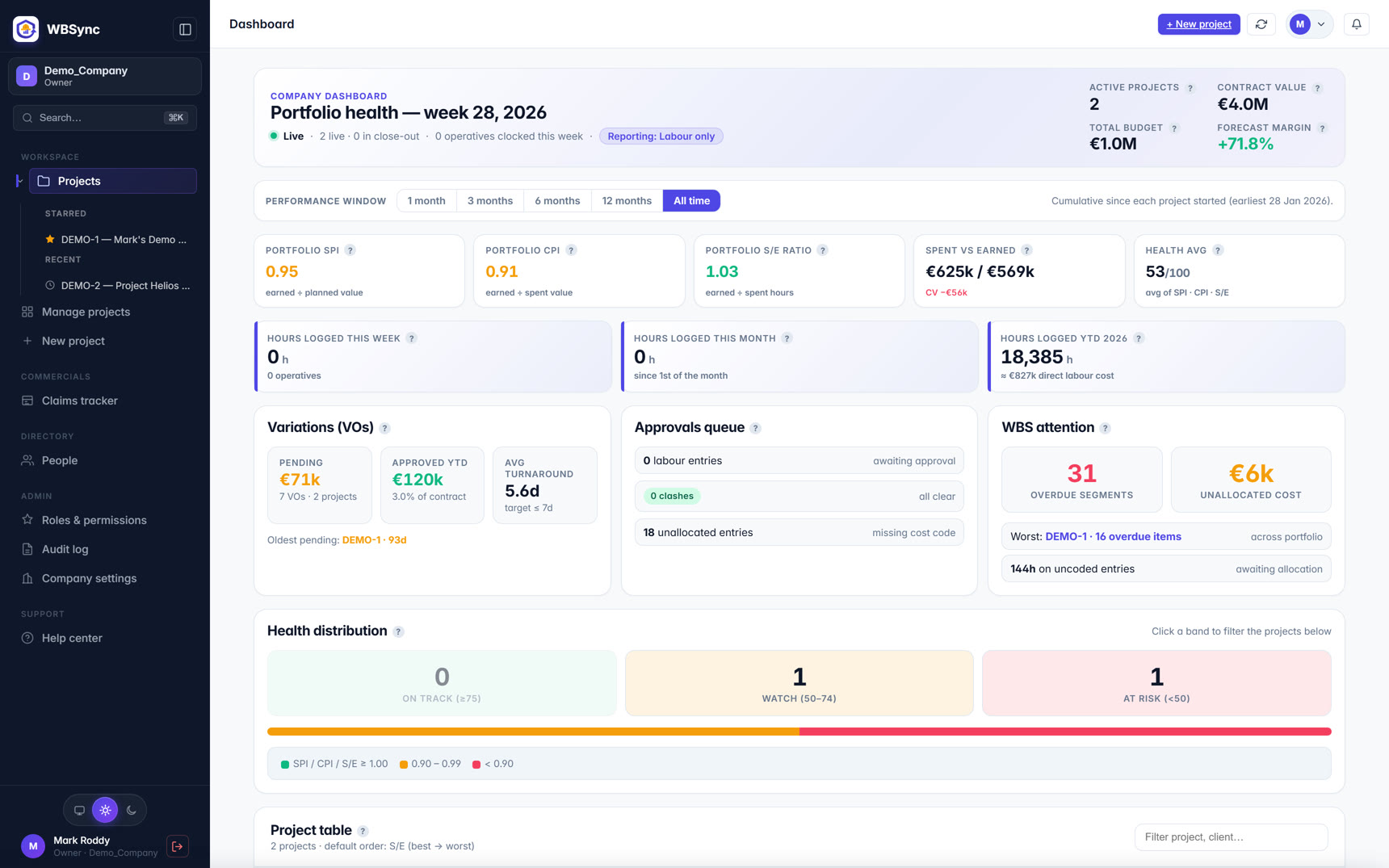
Task: Click the clock icon beside DEMO-2
Action: [x=50, y=285]
